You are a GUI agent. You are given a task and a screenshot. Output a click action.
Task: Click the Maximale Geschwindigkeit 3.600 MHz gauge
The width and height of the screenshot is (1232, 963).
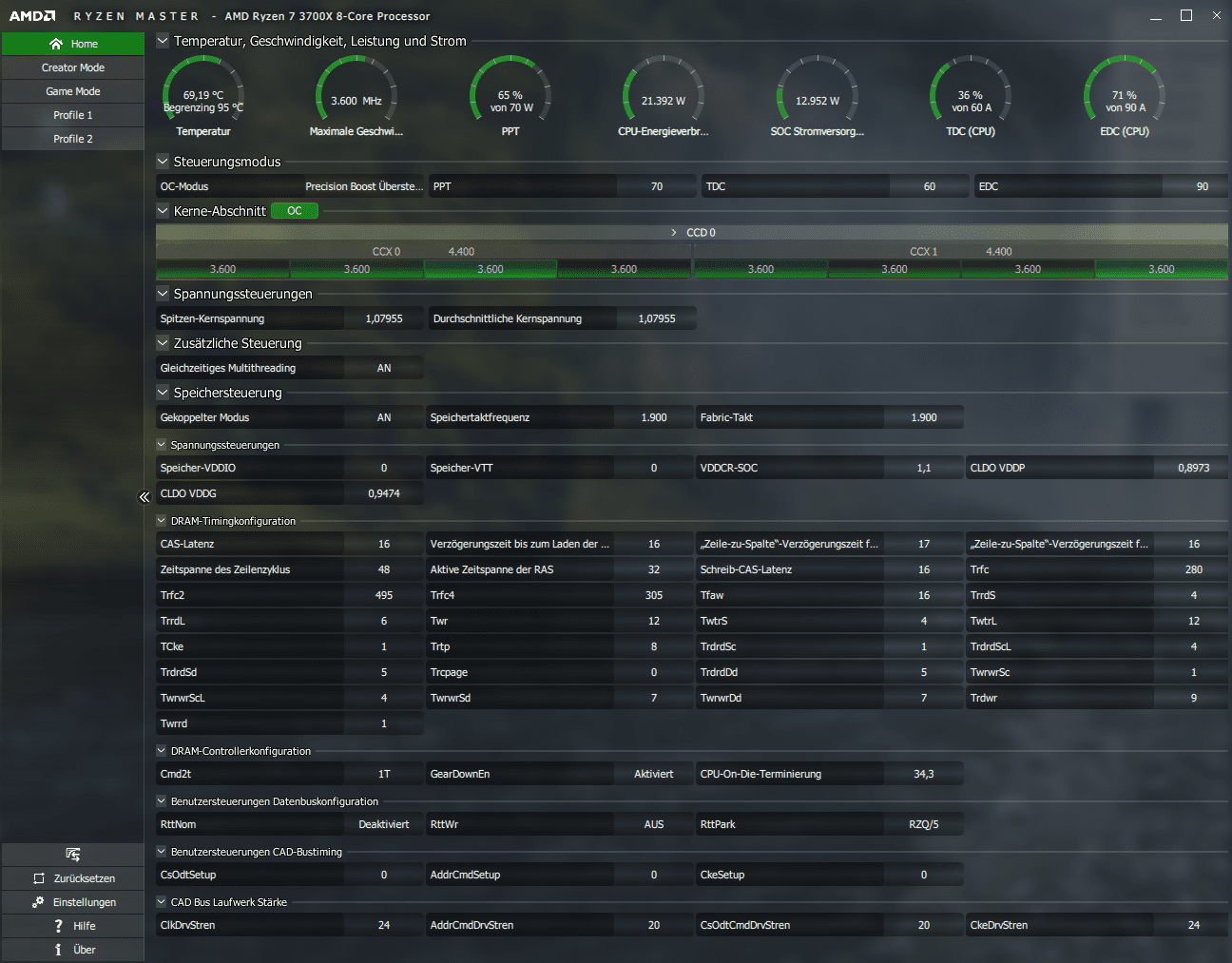click(356, 95)
